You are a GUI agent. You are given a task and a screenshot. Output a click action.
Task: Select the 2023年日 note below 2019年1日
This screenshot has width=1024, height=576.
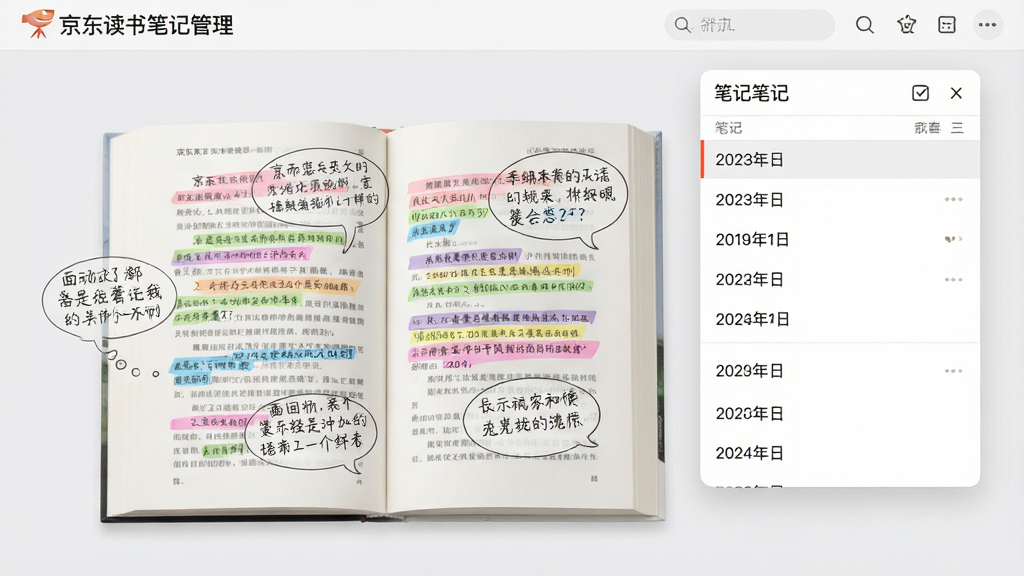click(x=840, y=280)
